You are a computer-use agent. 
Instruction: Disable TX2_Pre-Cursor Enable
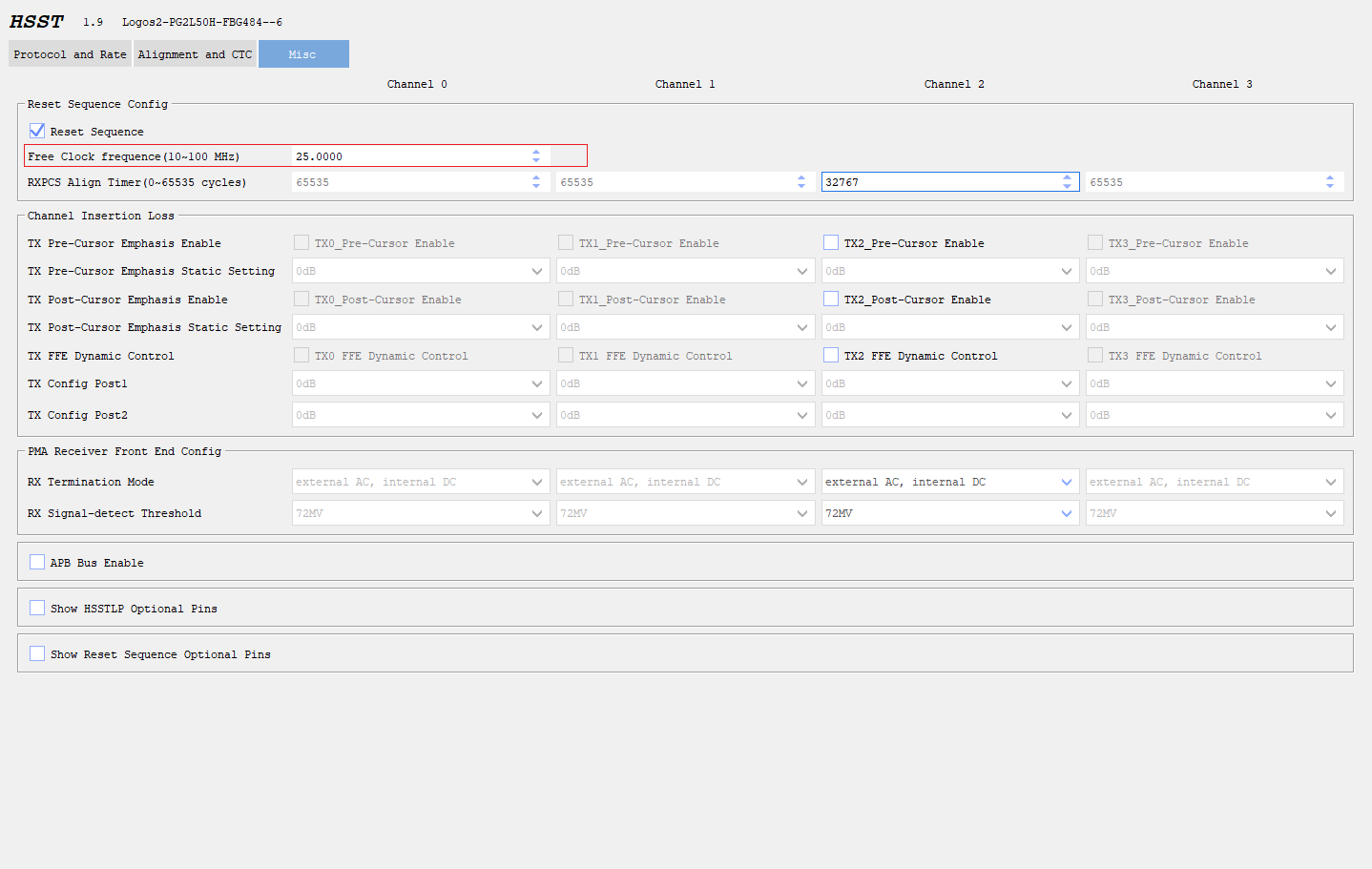coord(830,242)
